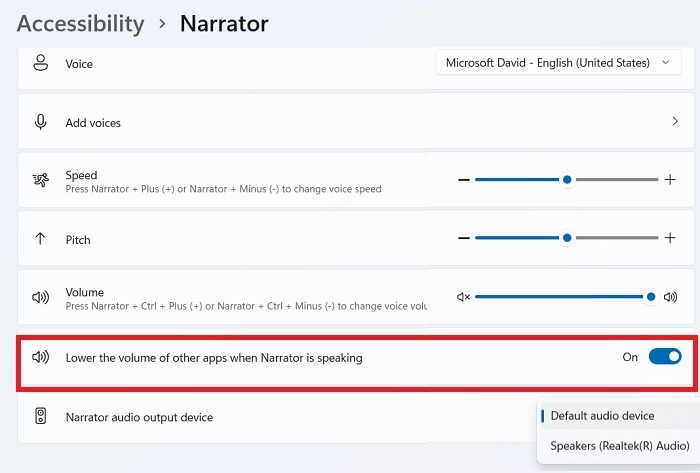This screenshot has width=700, height=473.
Task: Decrease speed with the minus button
Action: [463, 180]
